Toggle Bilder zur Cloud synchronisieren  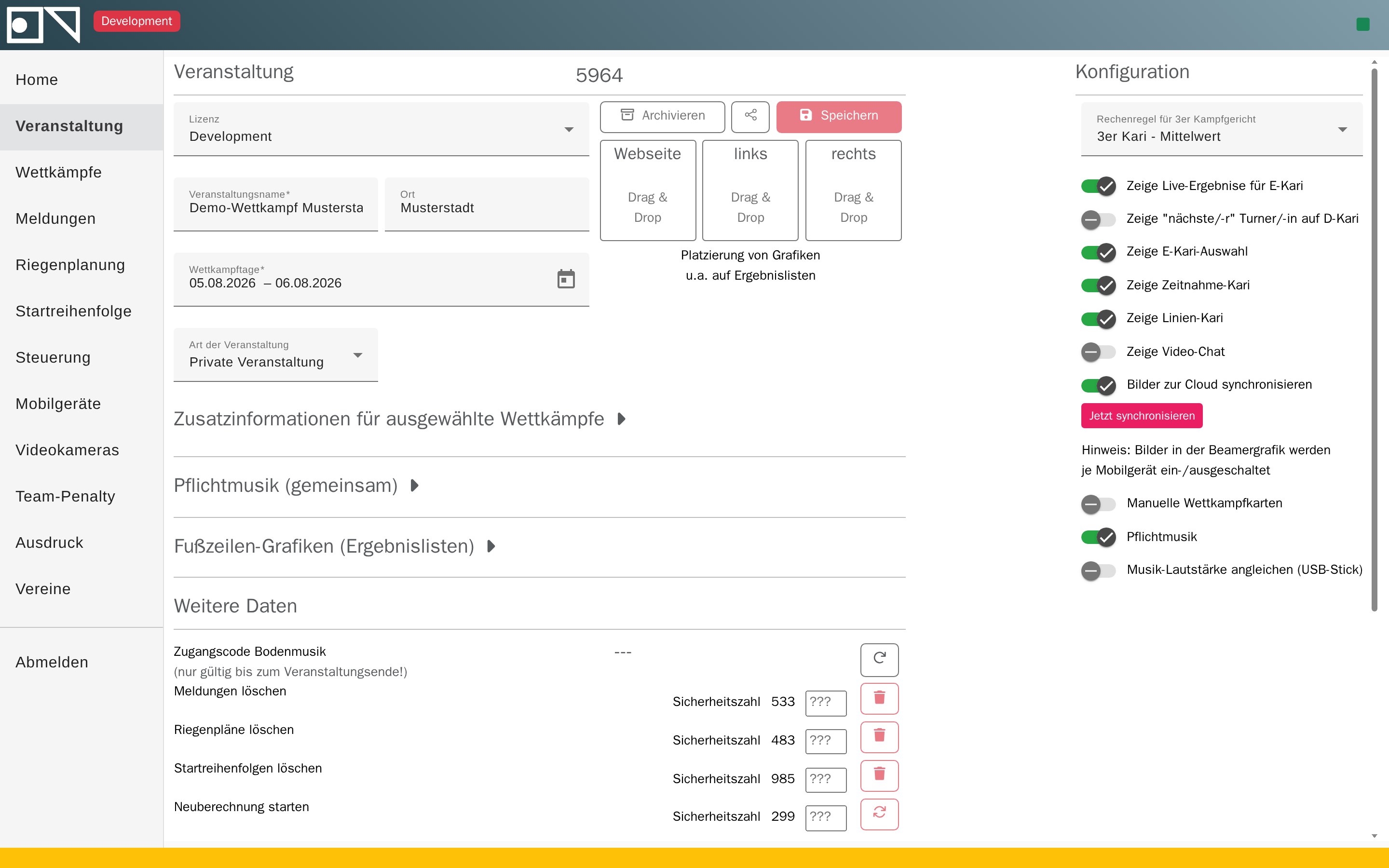tap(1098, 385)
